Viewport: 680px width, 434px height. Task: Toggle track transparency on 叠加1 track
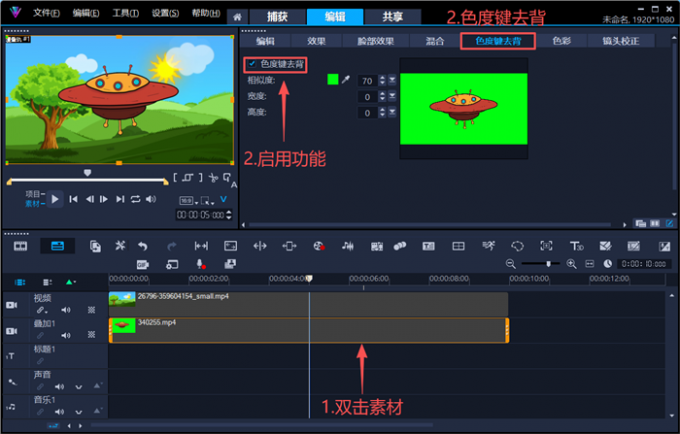[x=92, y=335]
